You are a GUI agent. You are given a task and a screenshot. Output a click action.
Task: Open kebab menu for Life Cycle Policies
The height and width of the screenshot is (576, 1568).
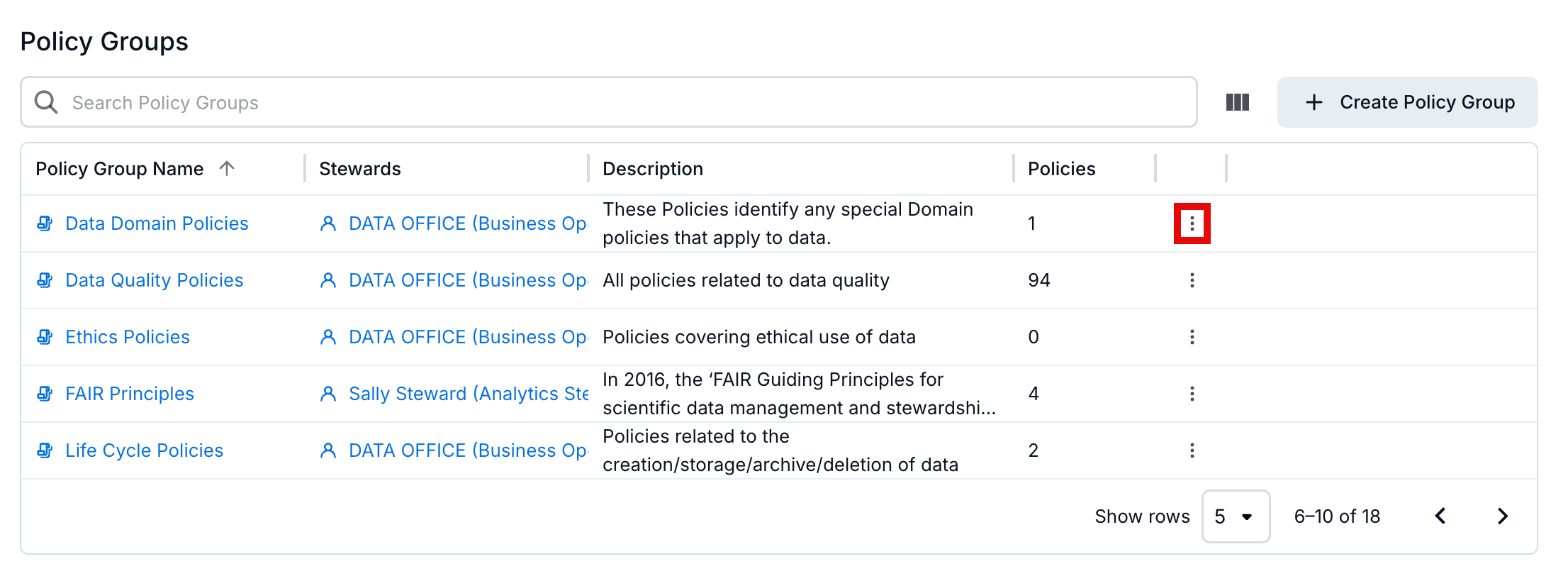[x=1192, y=450]
